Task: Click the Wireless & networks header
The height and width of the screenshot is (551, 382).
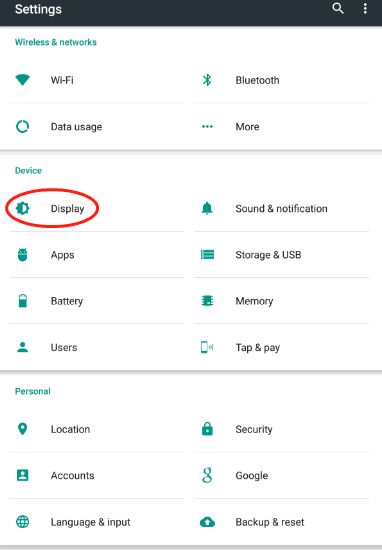Action: coord(56,42)
